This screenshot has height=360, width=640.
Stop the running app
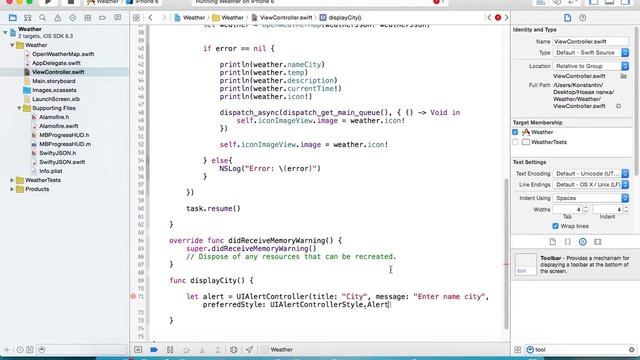70,2
